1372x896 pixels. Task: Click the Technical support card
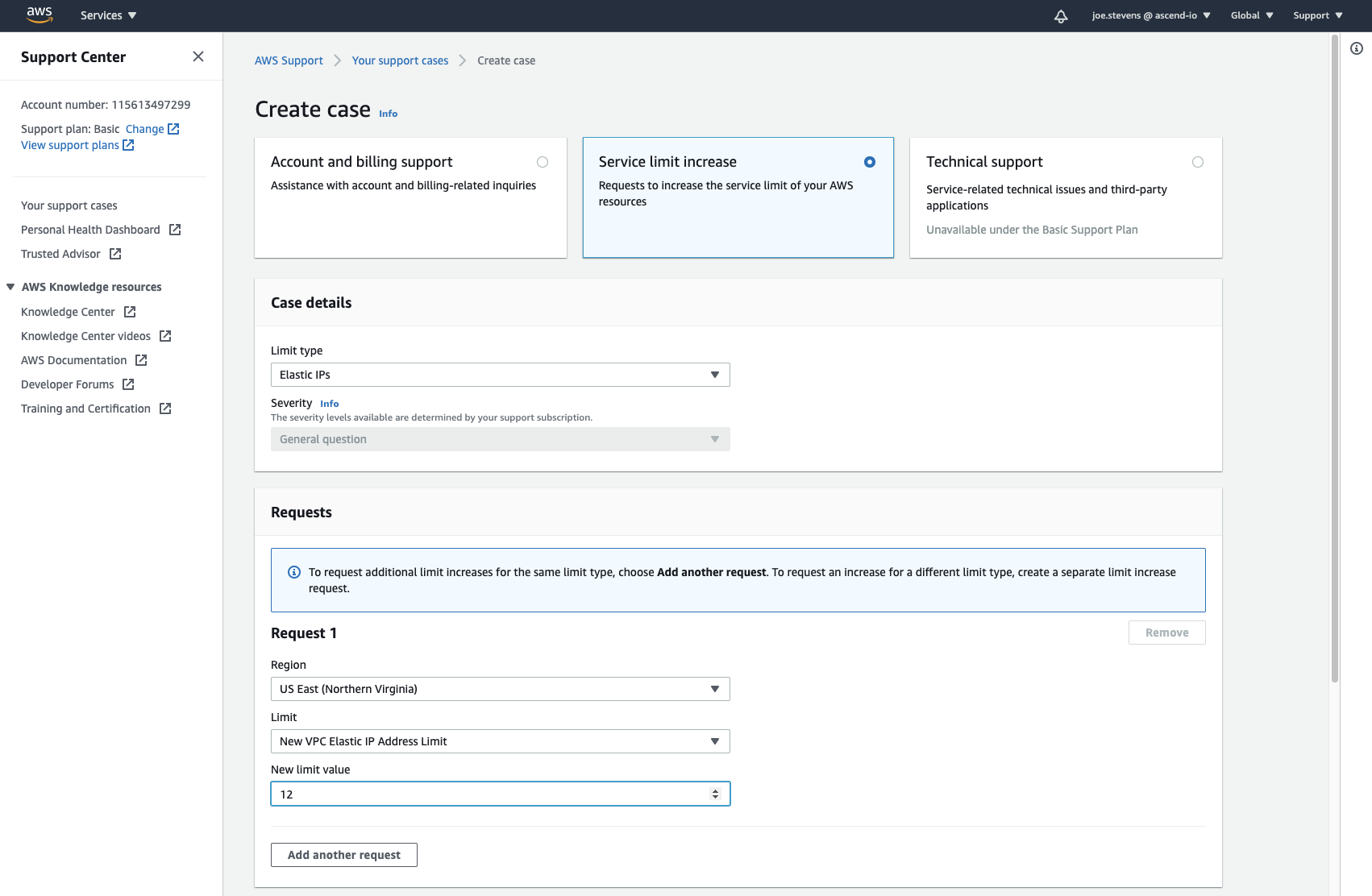coord(1066,197)
